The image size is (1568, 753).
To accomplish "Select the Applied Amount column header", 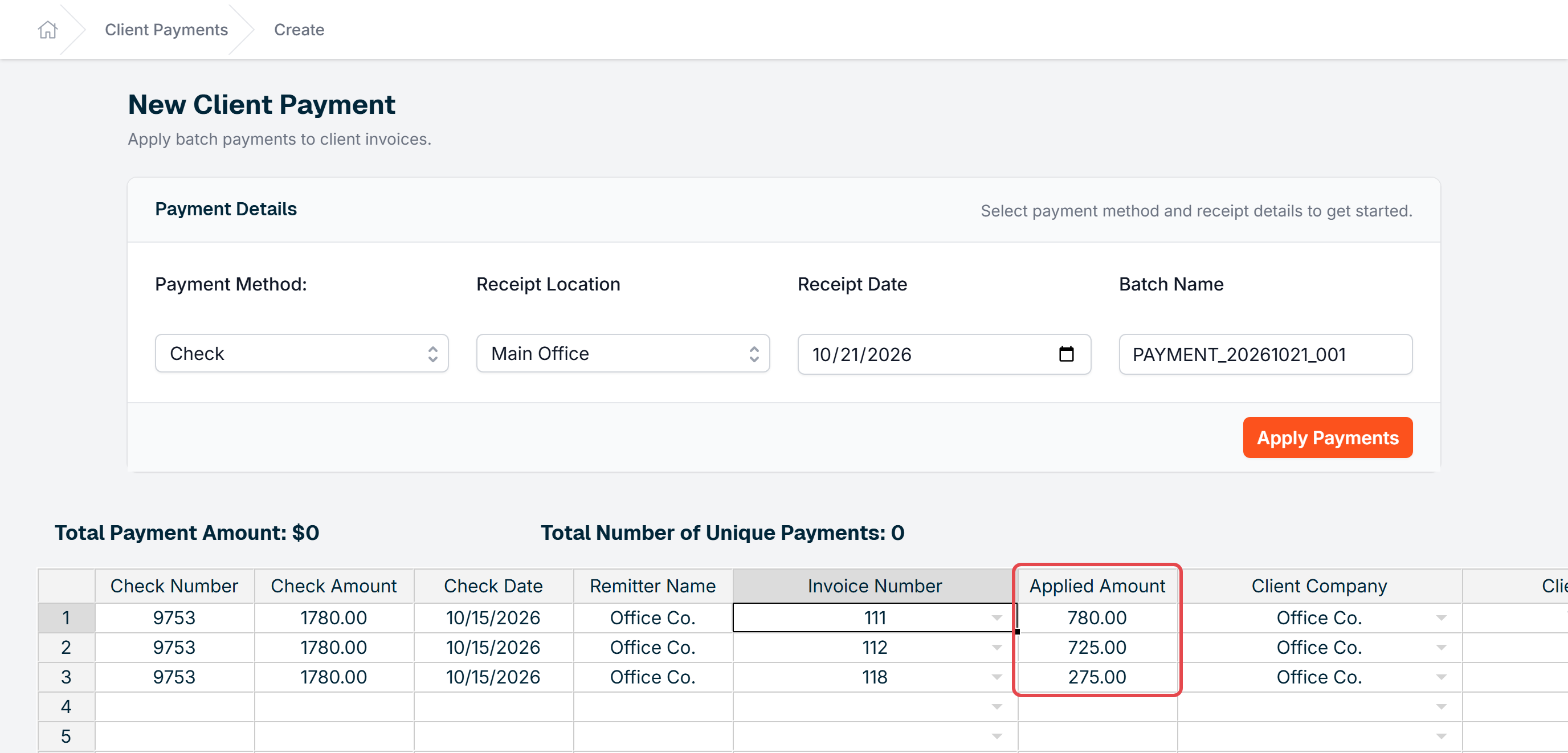I will point(1097,586).
